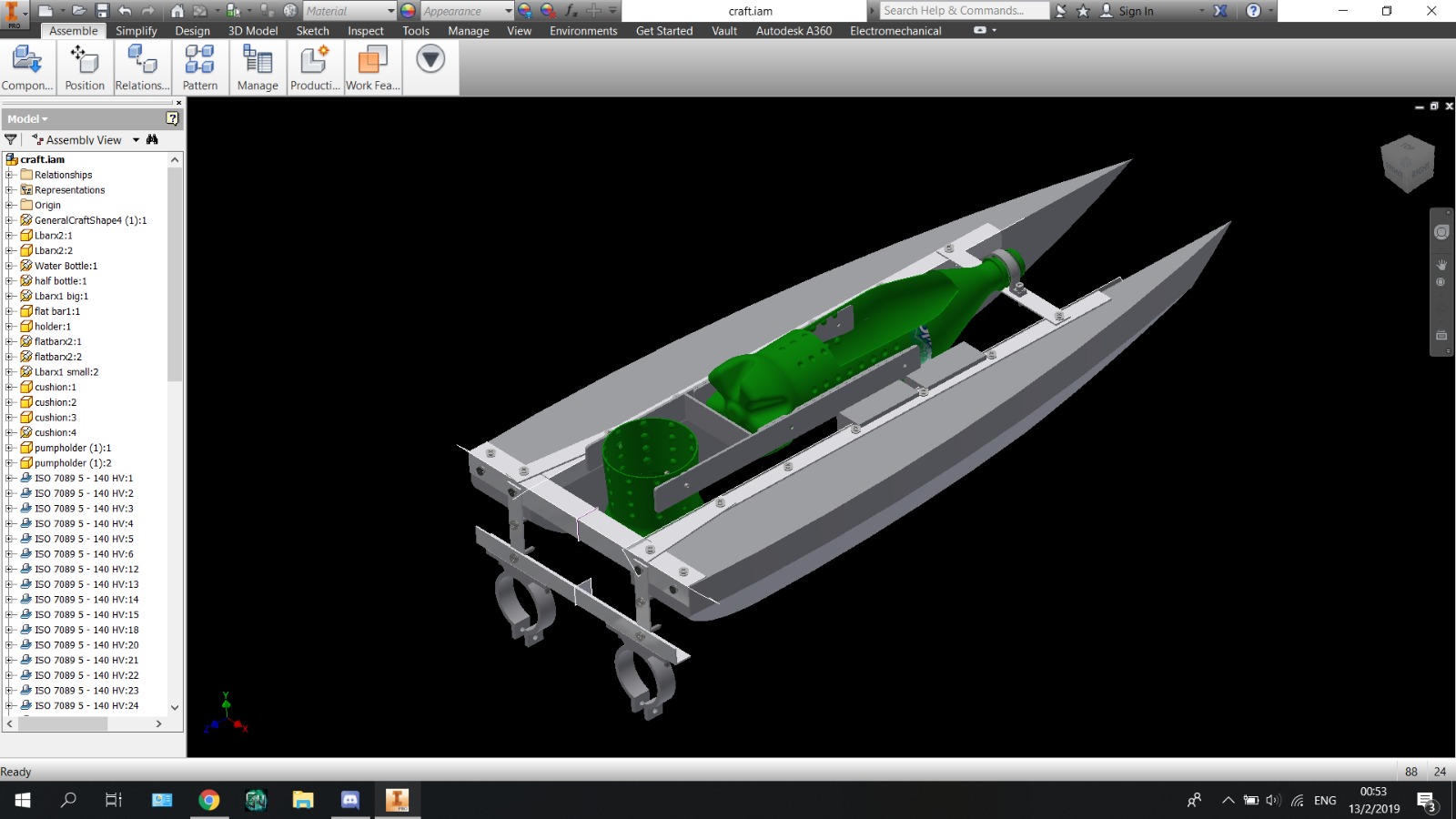Image resolution: width=1456 pixels, height=819 pixels.
Task: Open the Position panel icon
Action: pyautogui.click(x=85, y=60)
